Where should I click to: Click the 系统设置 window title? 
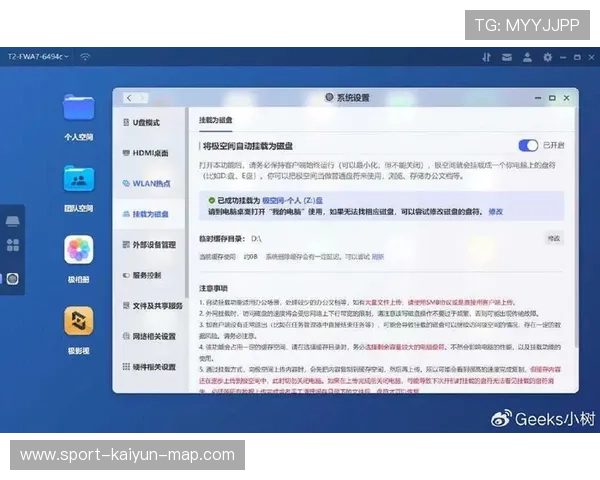[x=352, y=98]
